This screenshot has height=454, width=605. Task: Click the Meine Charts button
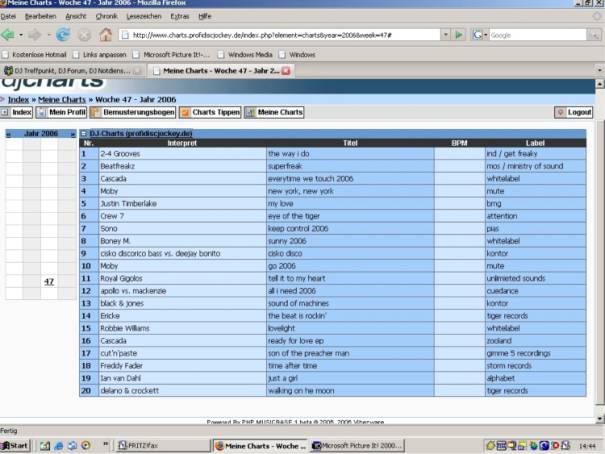(274, 112)
